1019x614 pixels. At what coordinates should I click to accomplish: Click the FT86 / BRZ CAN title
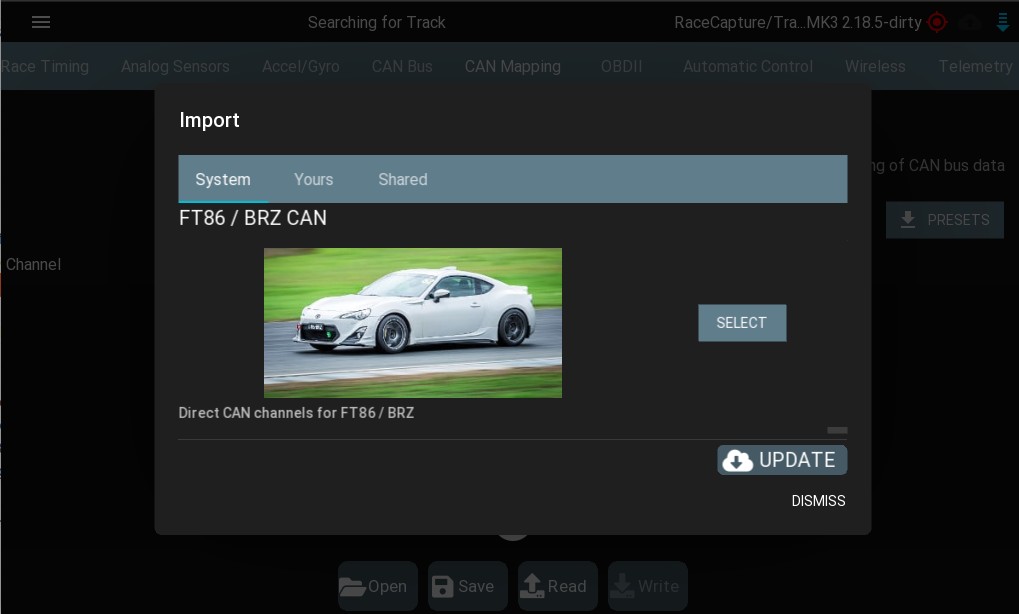[x=253, y=218]
